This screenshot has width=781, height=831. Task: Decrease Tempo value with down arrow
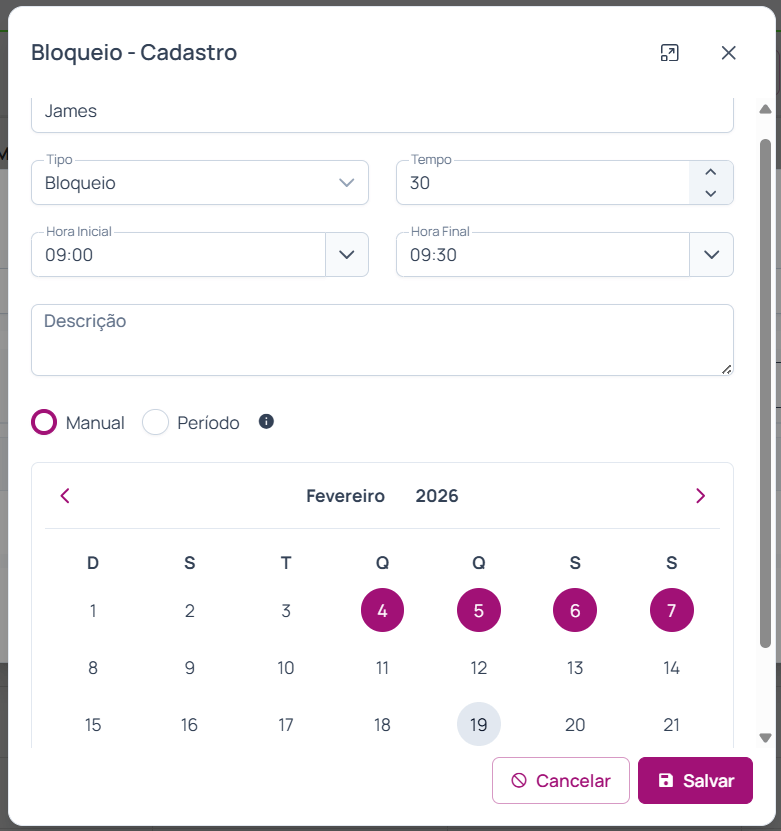(x=711, y=193)
